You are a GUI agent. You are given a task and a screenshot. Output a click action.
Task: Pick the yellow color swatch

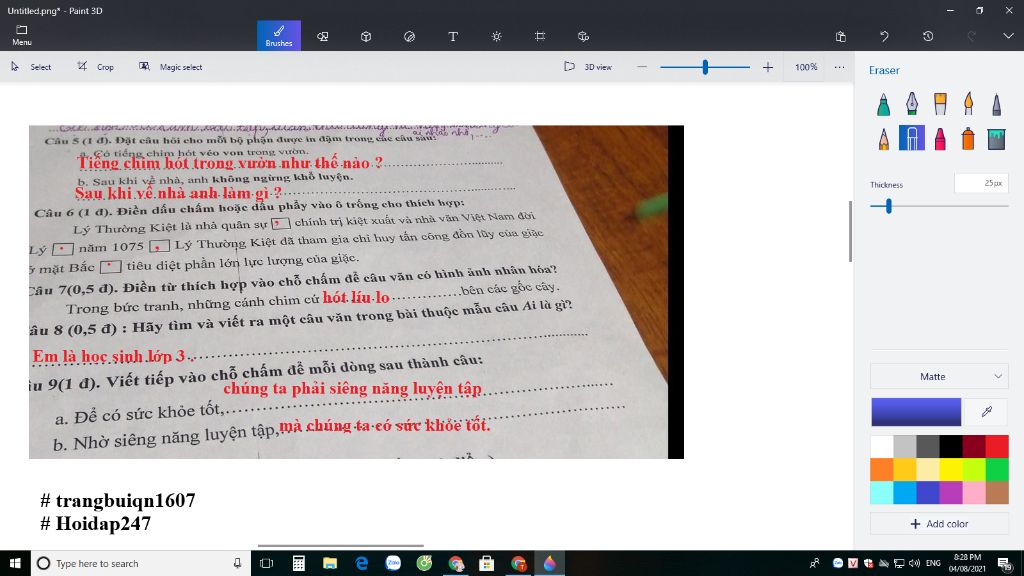pyautogui.click(x=951, y=470)
